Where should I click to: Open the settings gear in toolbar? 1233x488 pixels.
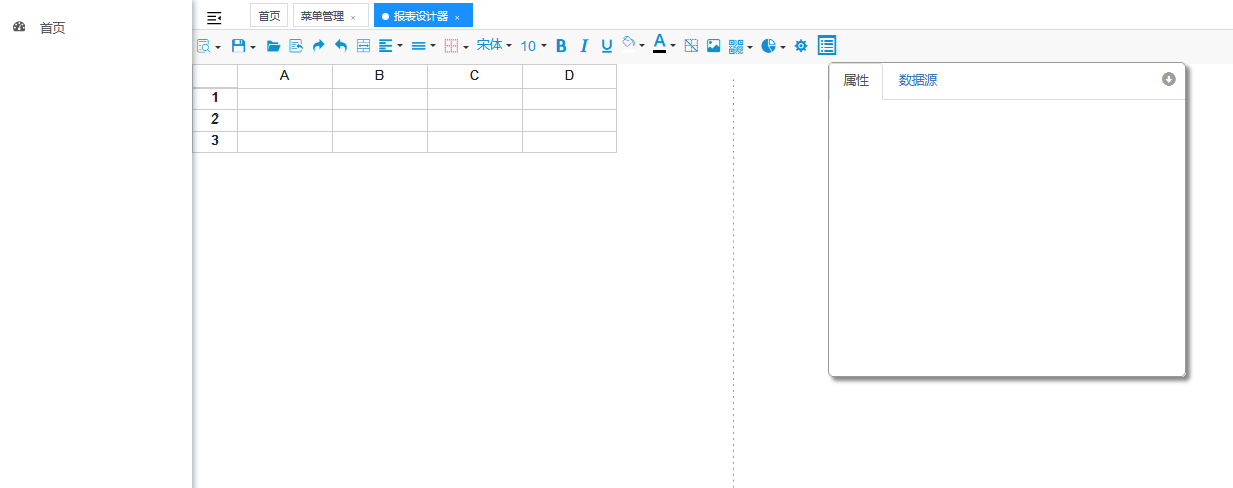point(800,46)
